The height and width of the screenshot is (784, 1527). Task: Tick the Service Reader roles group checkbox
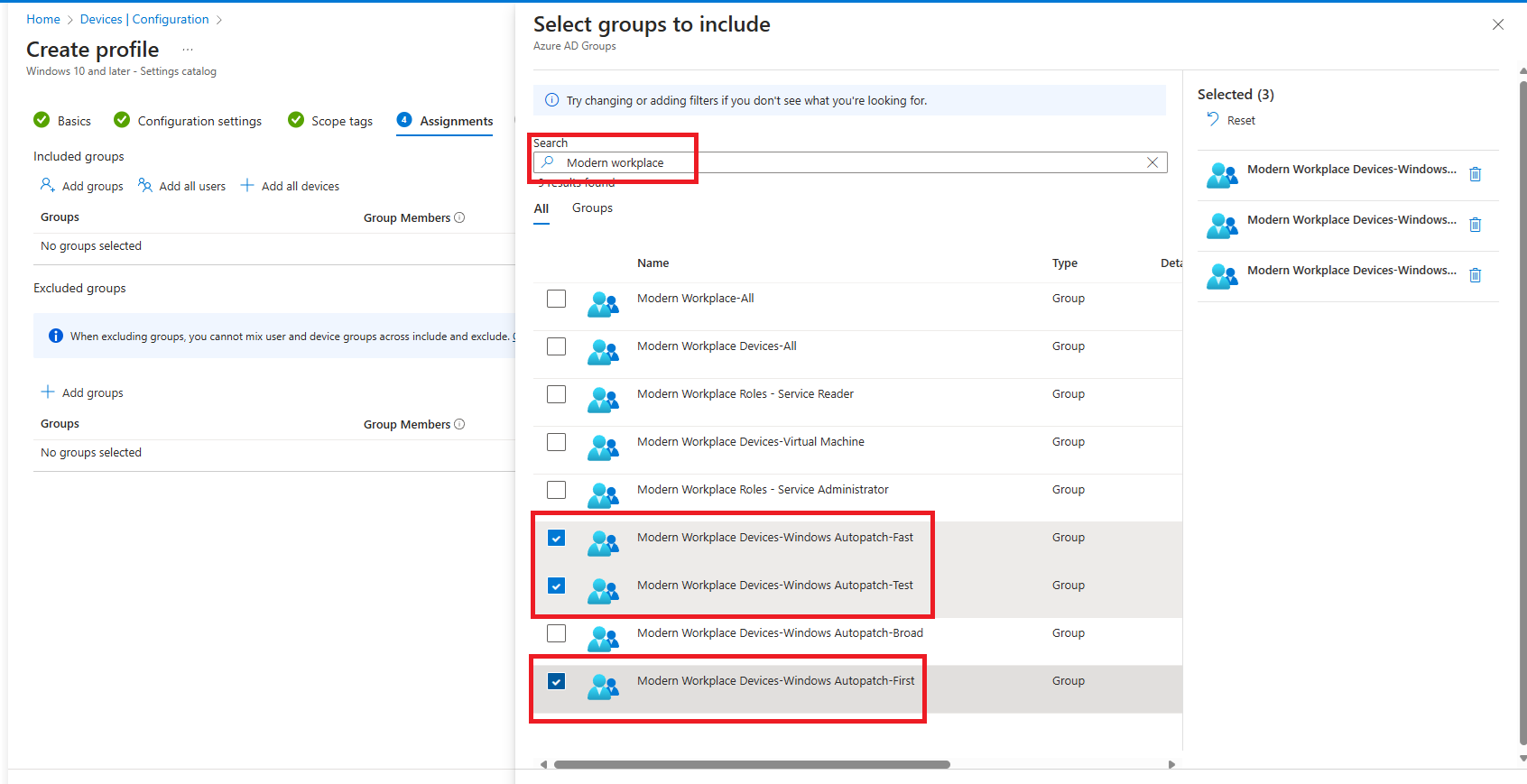[x=556, y=394]
